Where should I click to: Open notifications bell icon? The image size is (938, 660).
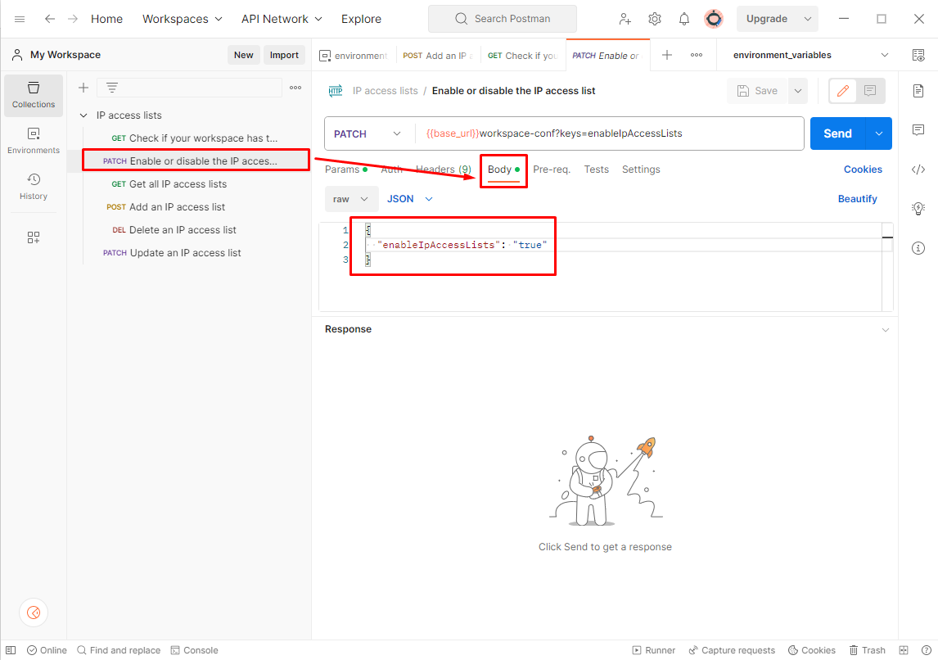tap(684, 19)
